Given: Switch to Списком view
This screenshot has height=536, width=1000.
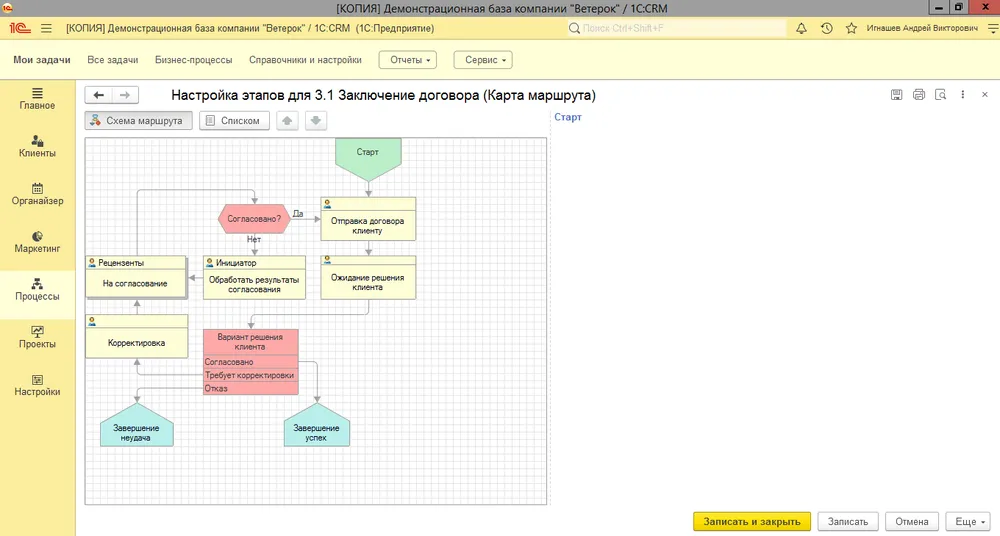Looking at the screenshot, I should click(234, 121).
